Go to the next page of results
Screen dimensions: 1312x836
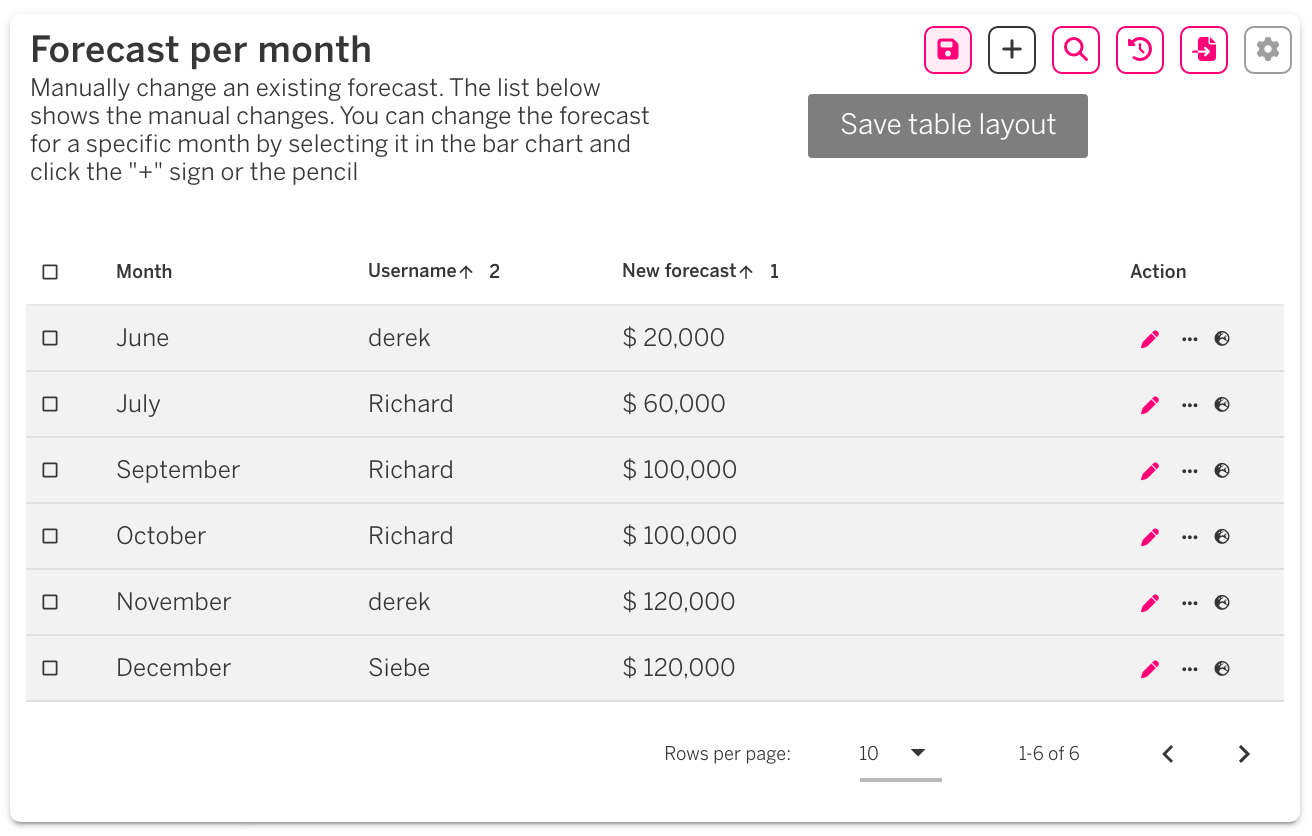pos(1244,754)
